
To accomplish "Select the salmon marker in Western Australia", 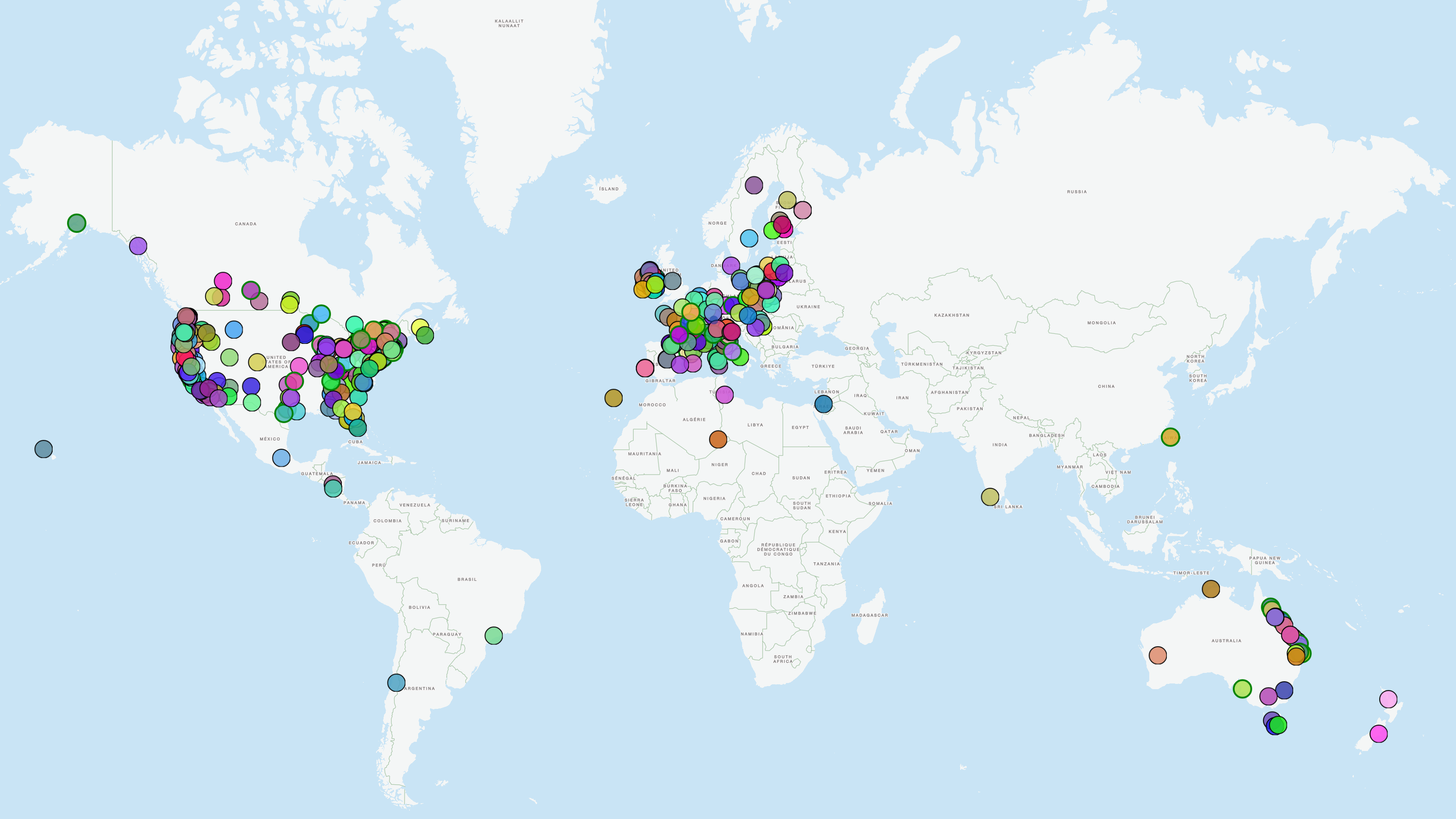I will (1158, 655).
